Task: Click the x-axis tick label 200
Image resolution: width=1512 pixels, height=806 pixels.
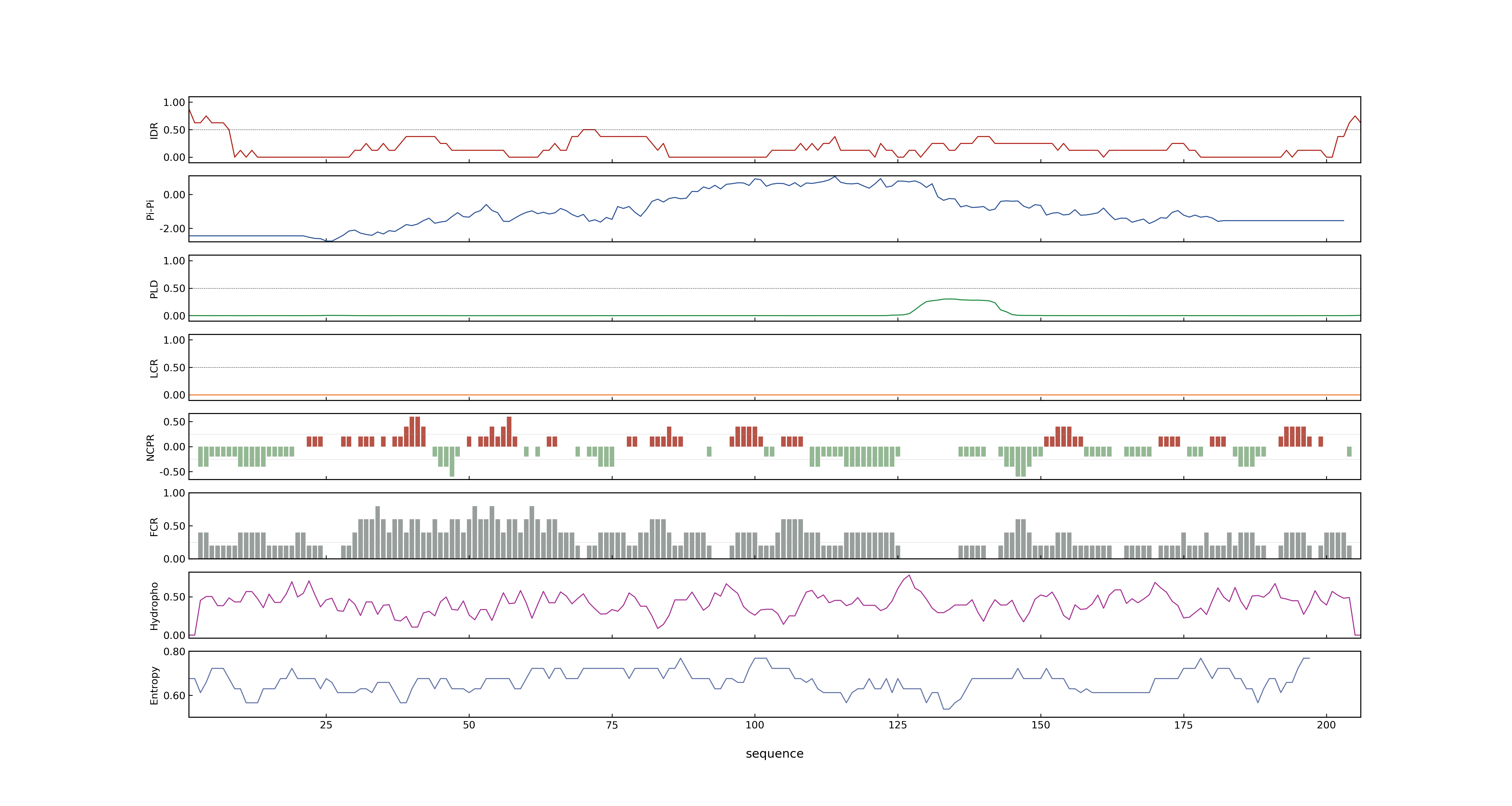Action: pyautogui.click(x=1326, y=725)
